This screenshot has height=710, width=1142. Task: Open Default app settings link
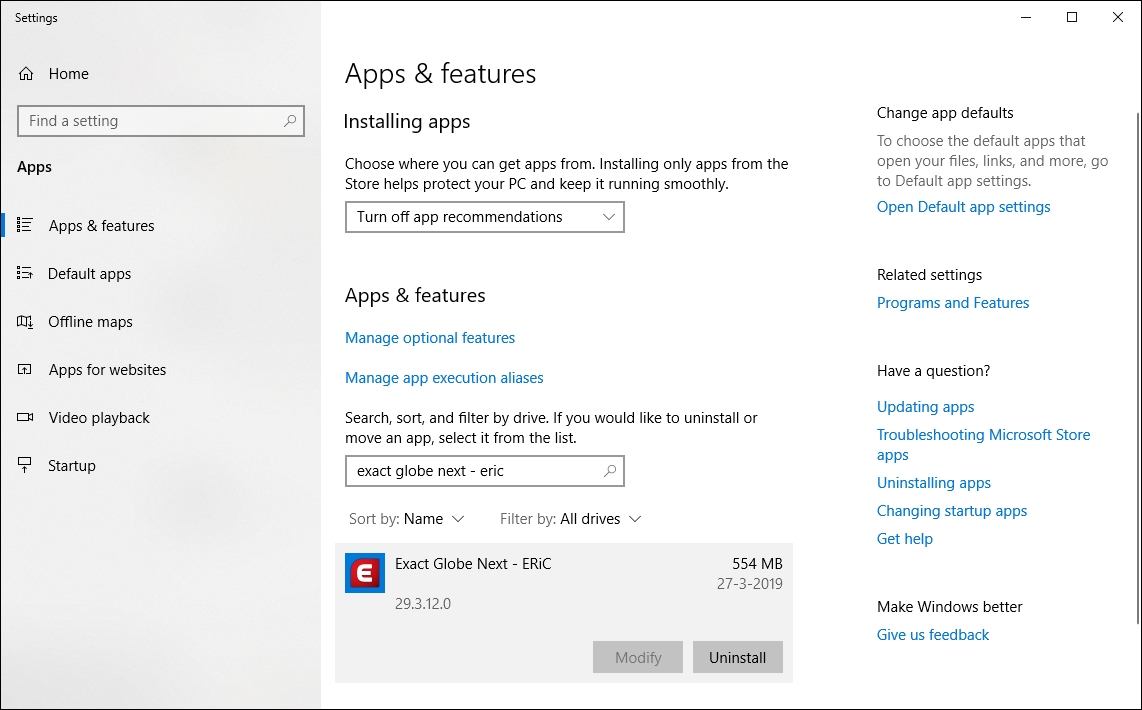(x=964, y=207)
